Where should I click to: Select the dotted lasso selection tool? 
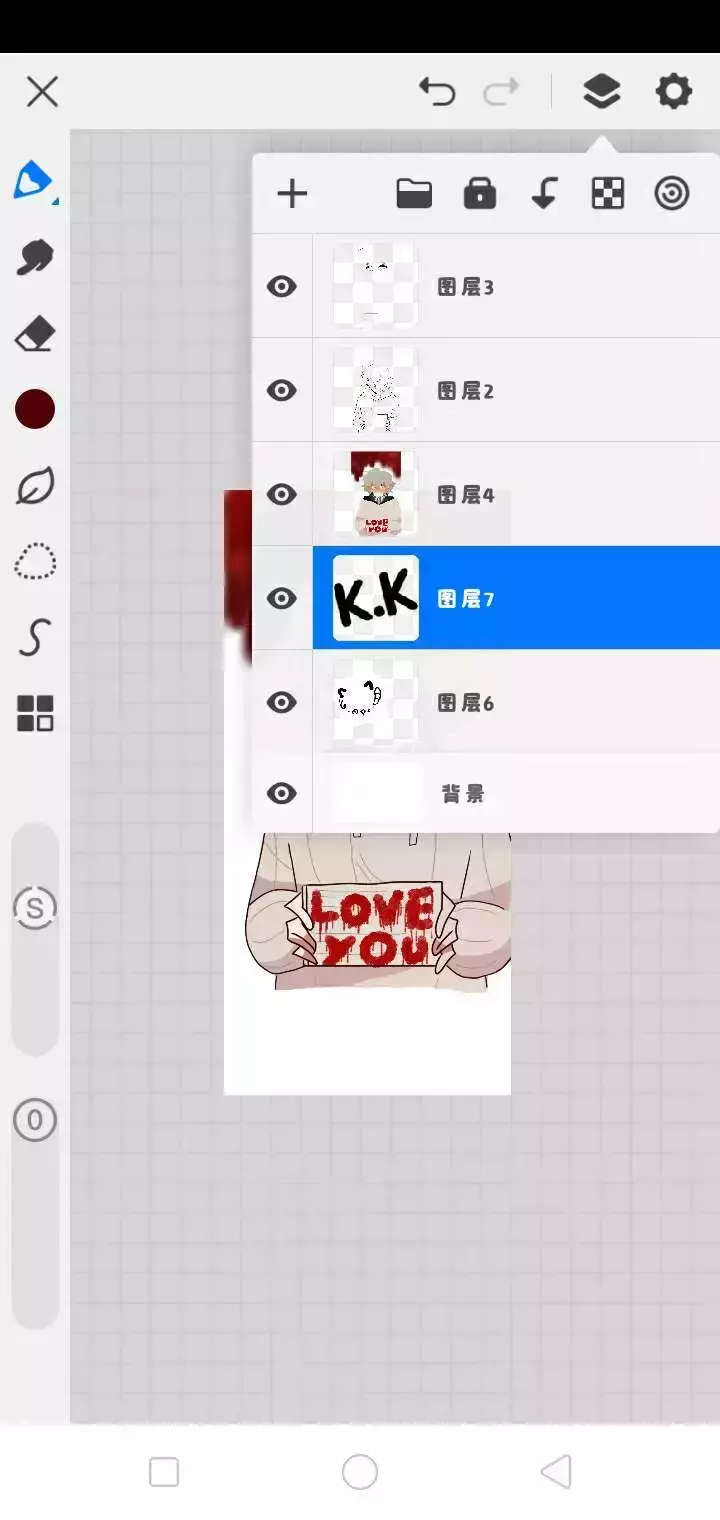(35, 562)
